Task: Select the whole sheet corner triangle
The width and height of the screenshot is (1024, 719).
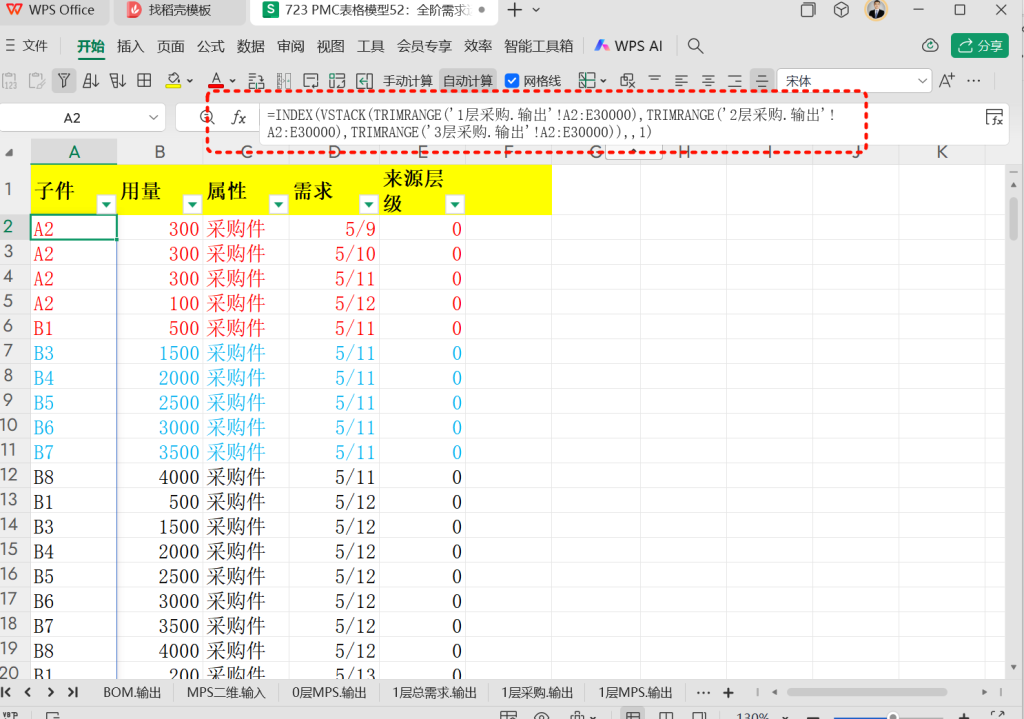Action: click(9, 153)
